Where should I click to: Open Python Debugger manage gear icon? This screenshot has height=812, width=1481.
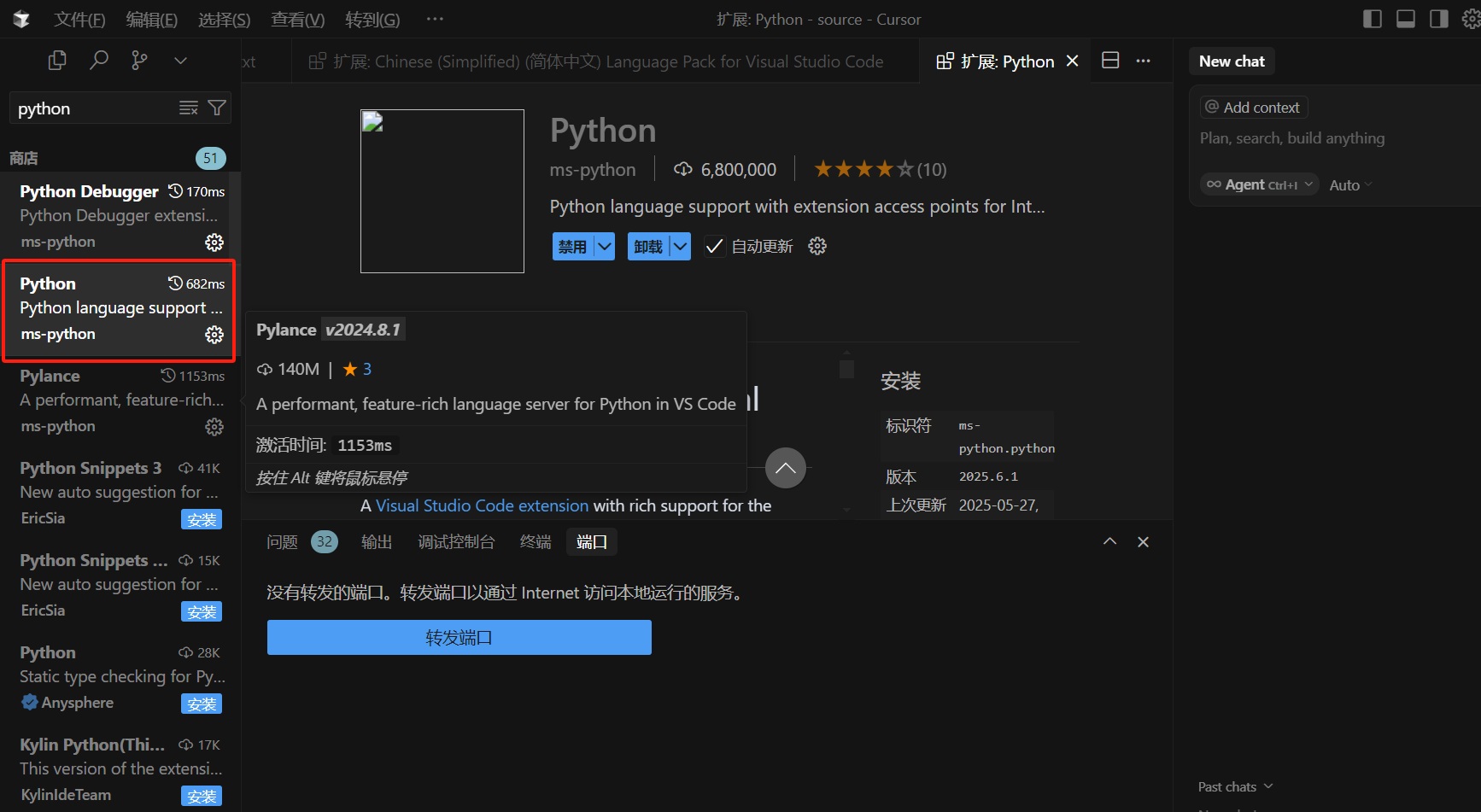[x=214, y=242]
